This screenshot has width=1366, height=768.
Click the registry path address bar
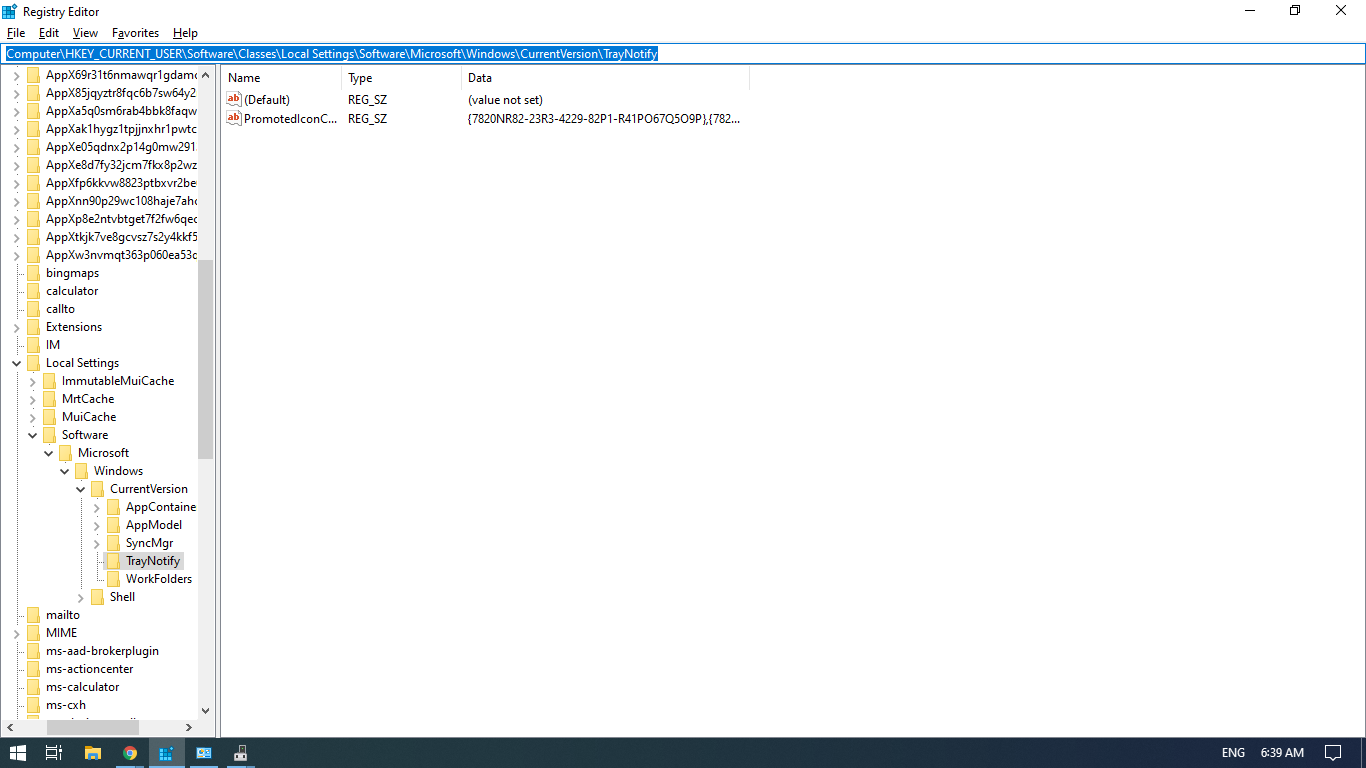tap(683, 54)
